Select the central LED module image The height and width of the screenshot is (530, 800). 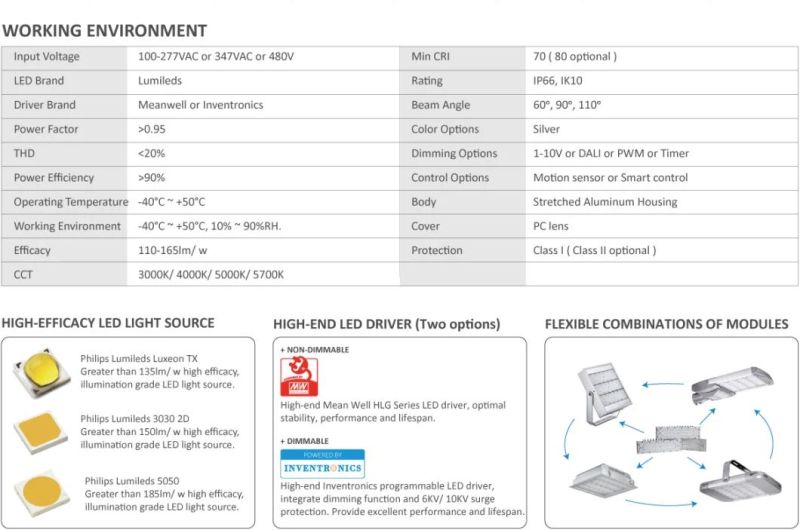pyautogui.click(x=671, y=439)
